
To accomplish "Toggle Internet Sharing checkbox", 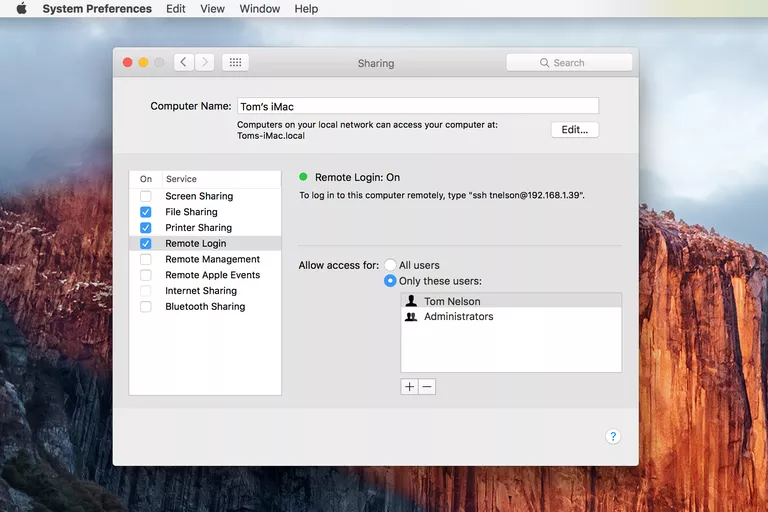I will point(145,291).
